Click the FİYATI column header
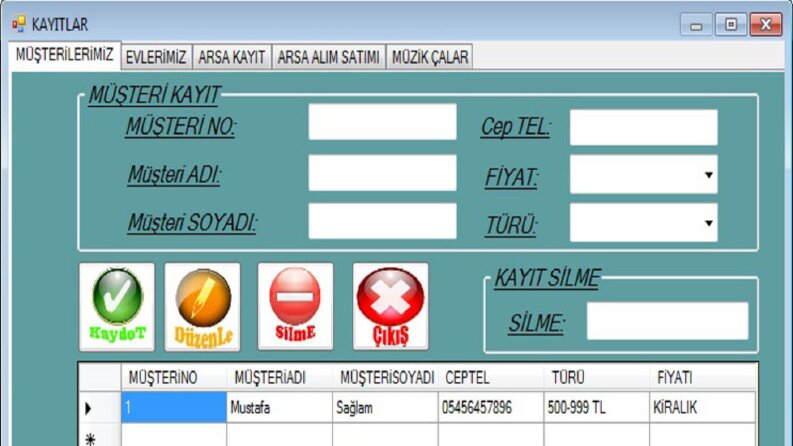Screen dimensions: 793x446 [x=702, y=377]
